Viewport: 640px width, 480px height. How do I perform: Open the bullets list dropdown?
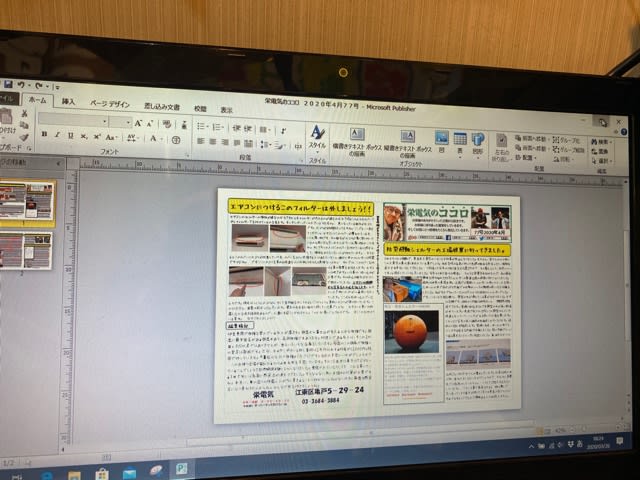(202, 127)
